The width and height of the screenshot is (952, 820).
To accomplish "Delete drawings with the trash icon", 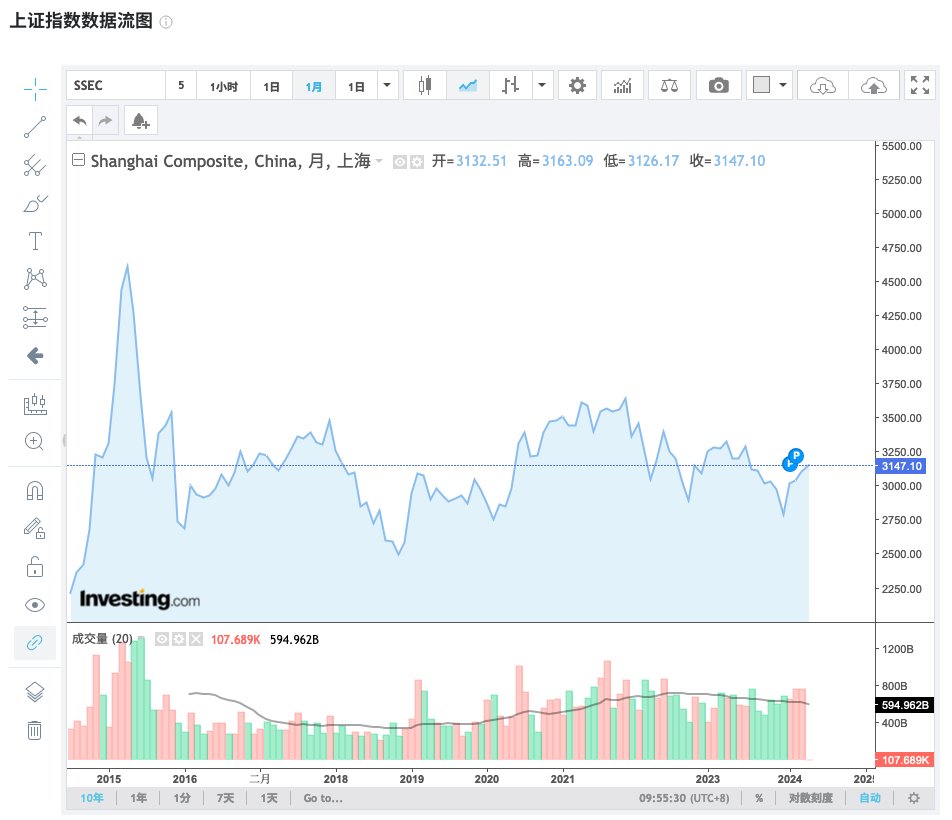I will pos(35,730).
